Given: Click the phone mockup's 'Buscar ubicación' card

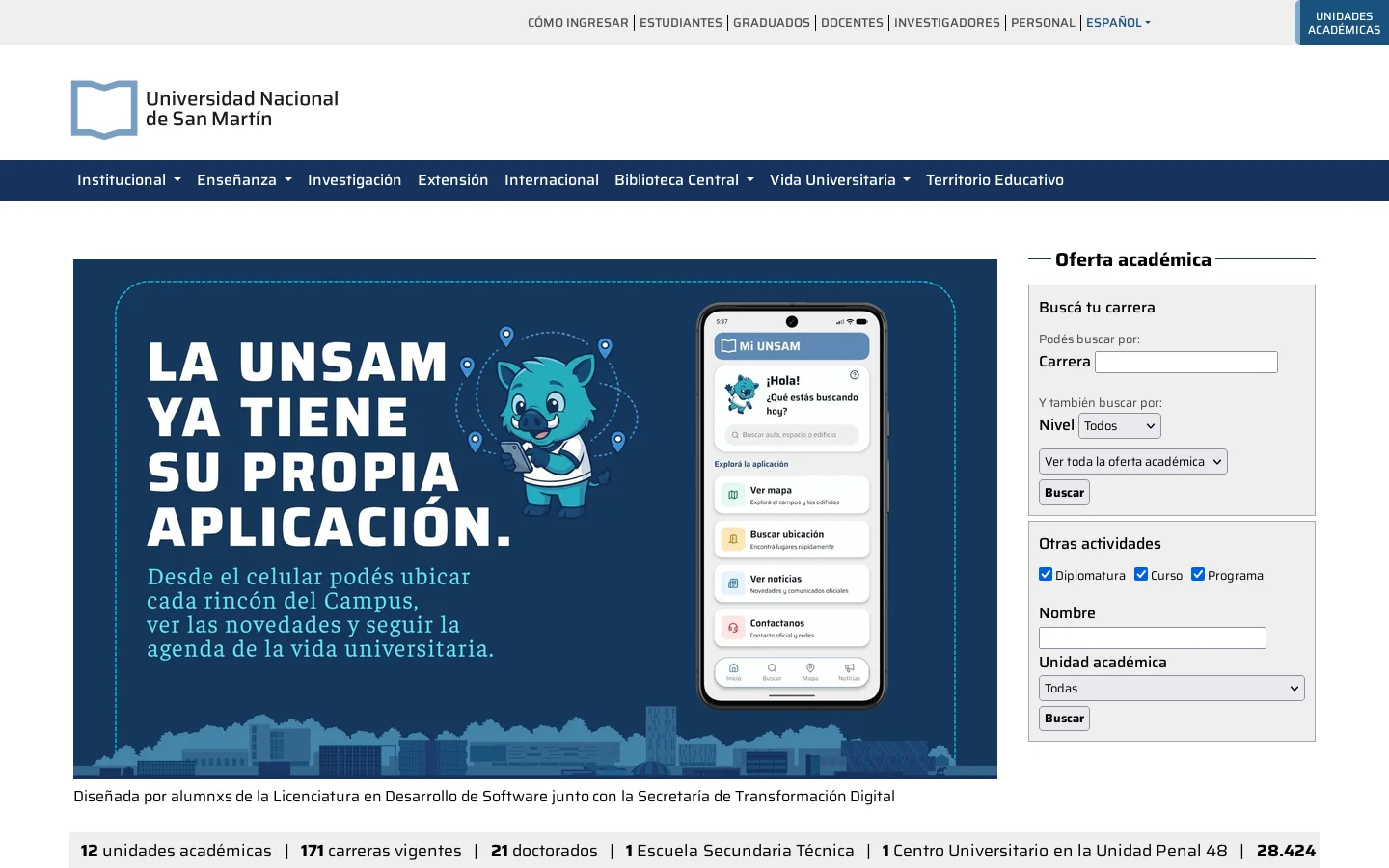Looking at the screenshot, I should coord(792,539).
